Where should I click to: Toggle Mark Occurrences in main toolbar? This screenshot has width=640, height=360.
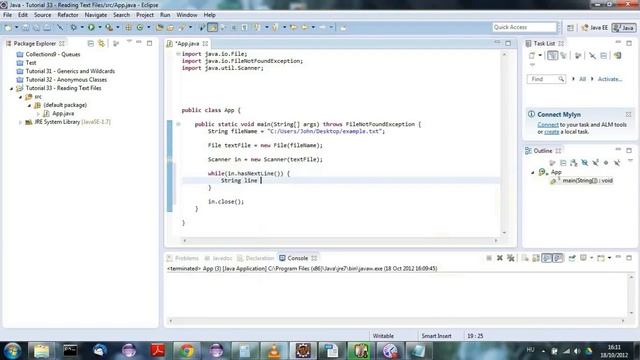pos(212,27)
